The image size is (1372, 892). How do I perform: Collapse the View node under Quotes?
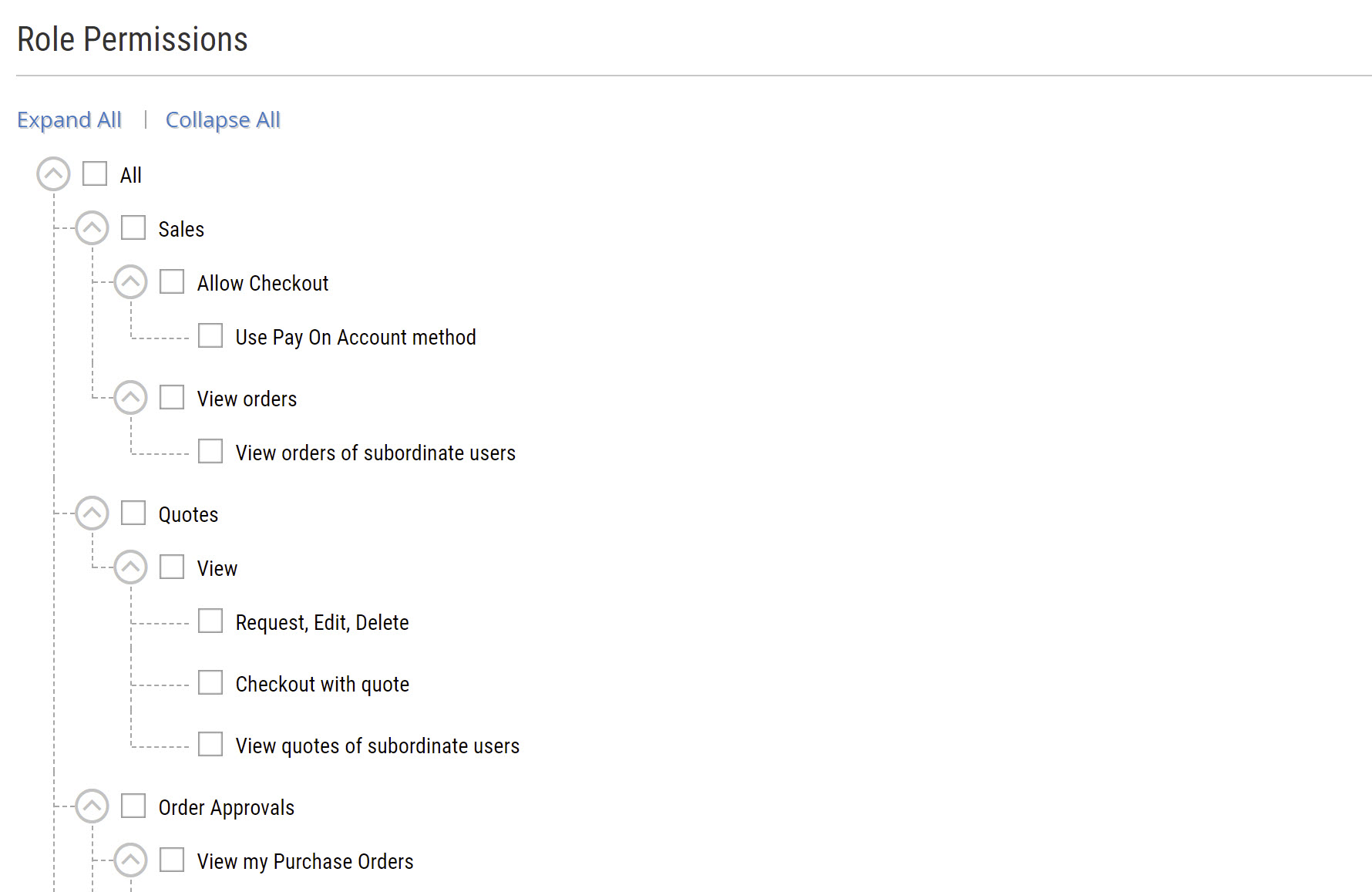tap(130, 567)
